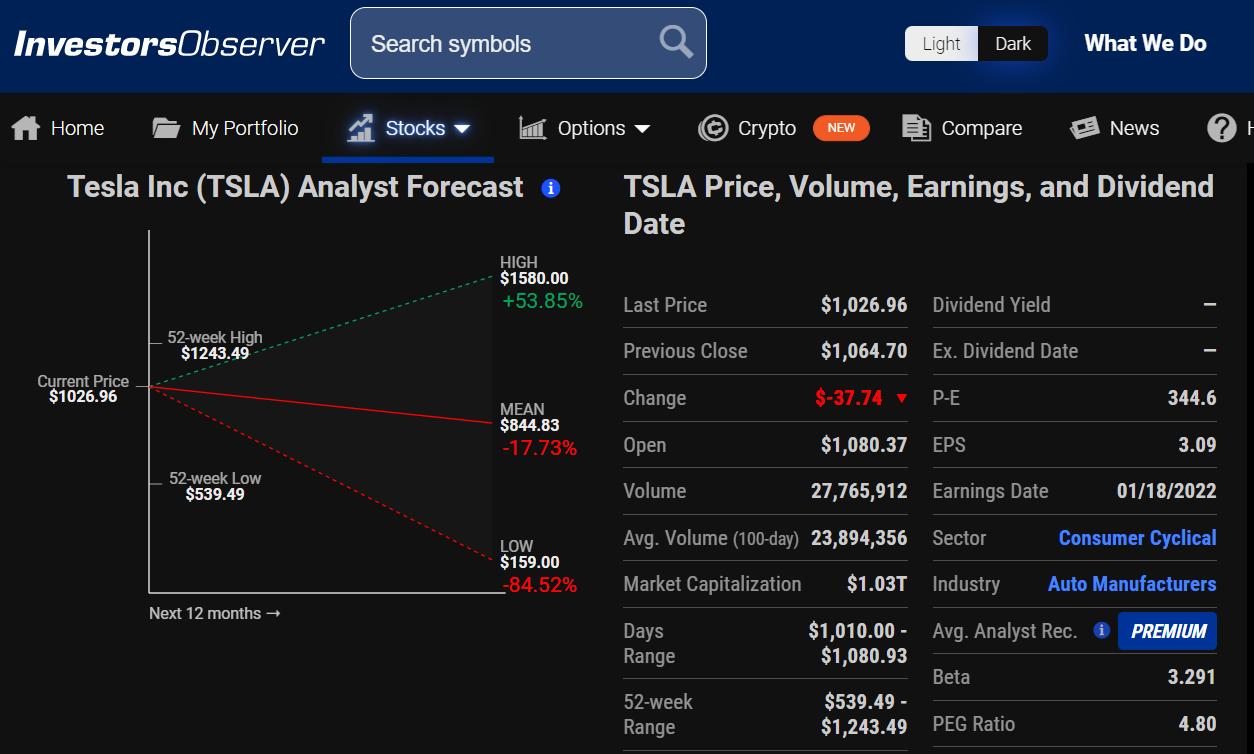Click the PREMIUM button
This screenshot has width=1254, height=754.
click(x=1167, y=631)
